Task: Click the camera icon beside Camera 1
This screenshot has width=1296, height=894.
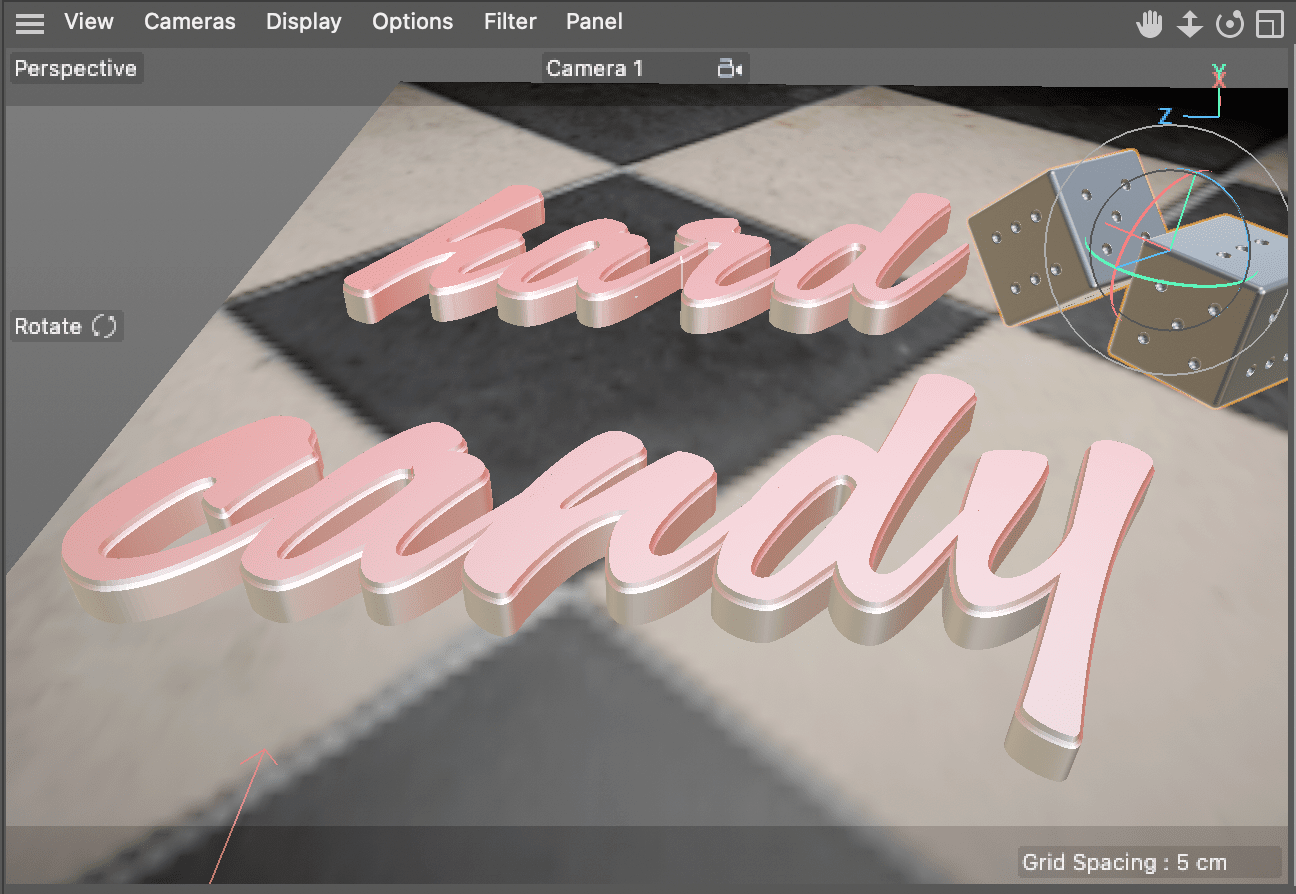Action: pyautogui.click(x=731, y=68)
